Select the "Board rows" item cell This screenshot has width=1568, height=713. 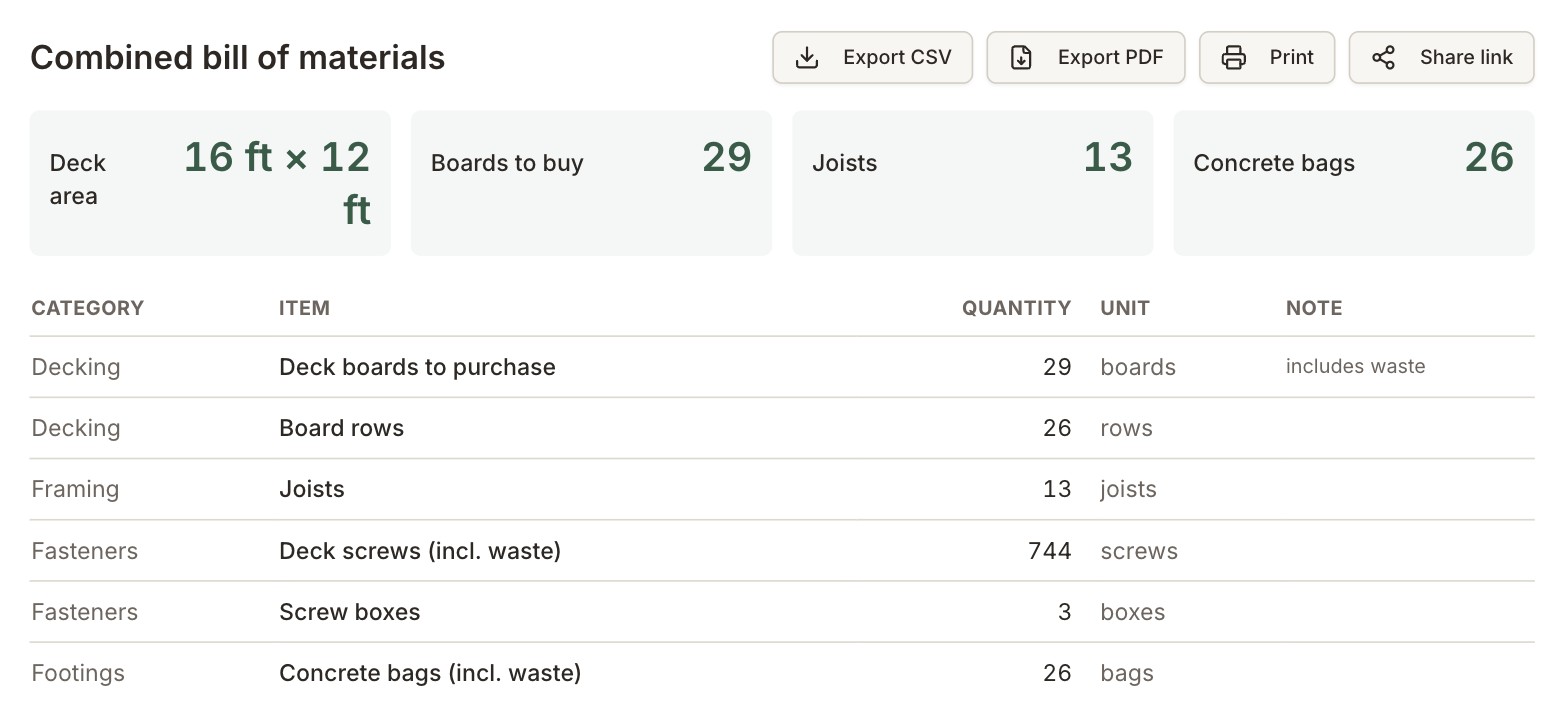coord(342,428)
